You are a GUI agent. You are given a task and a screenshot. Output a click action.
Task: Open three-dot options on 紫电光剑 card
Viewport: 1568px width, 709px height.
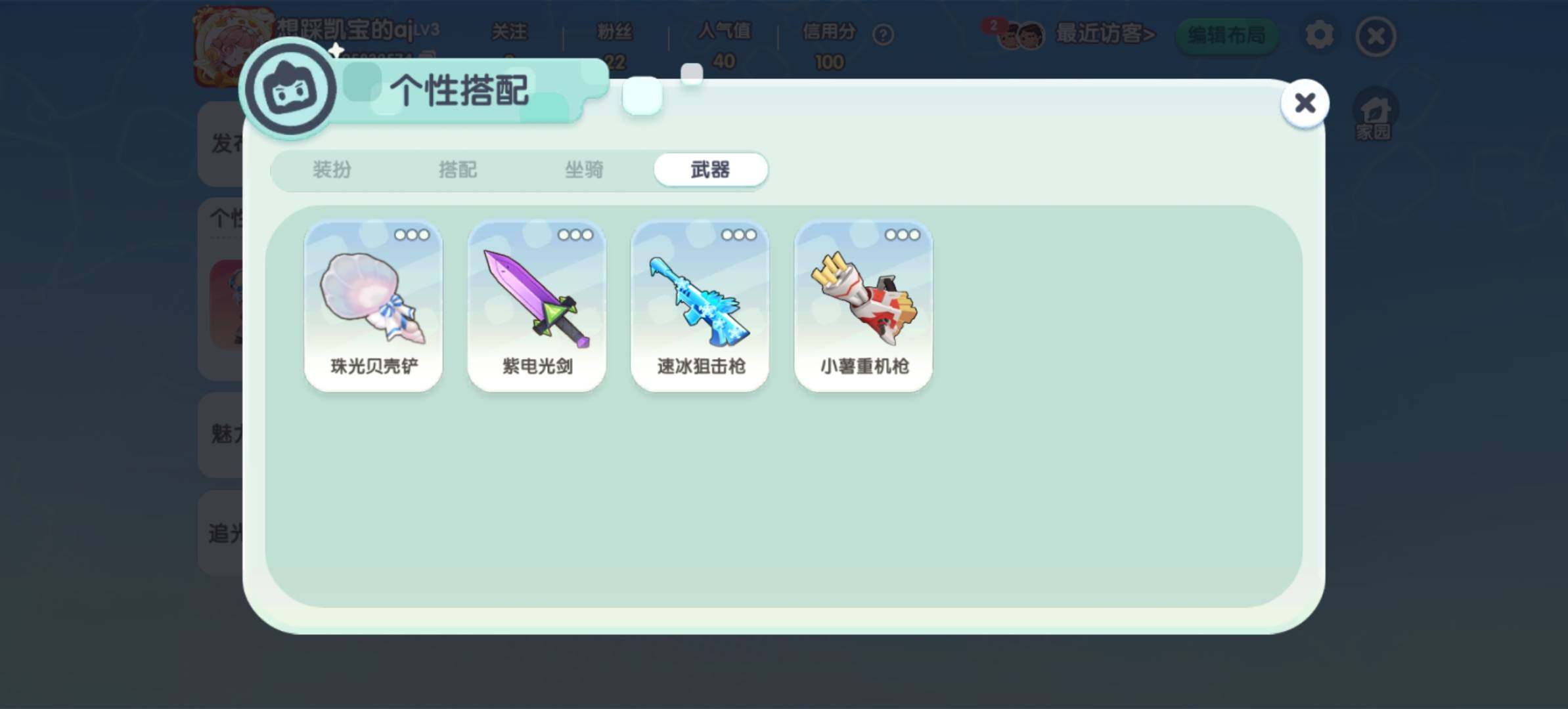pos(575,235)
